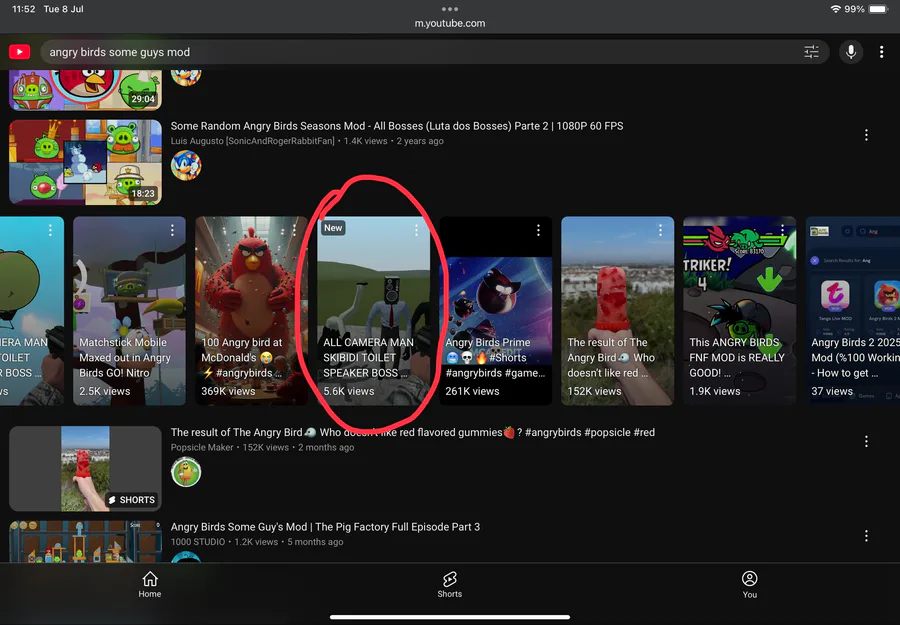Open browser three-dot multitasking control
This screenshot has width=900, height=625.
tap(449, 9)
